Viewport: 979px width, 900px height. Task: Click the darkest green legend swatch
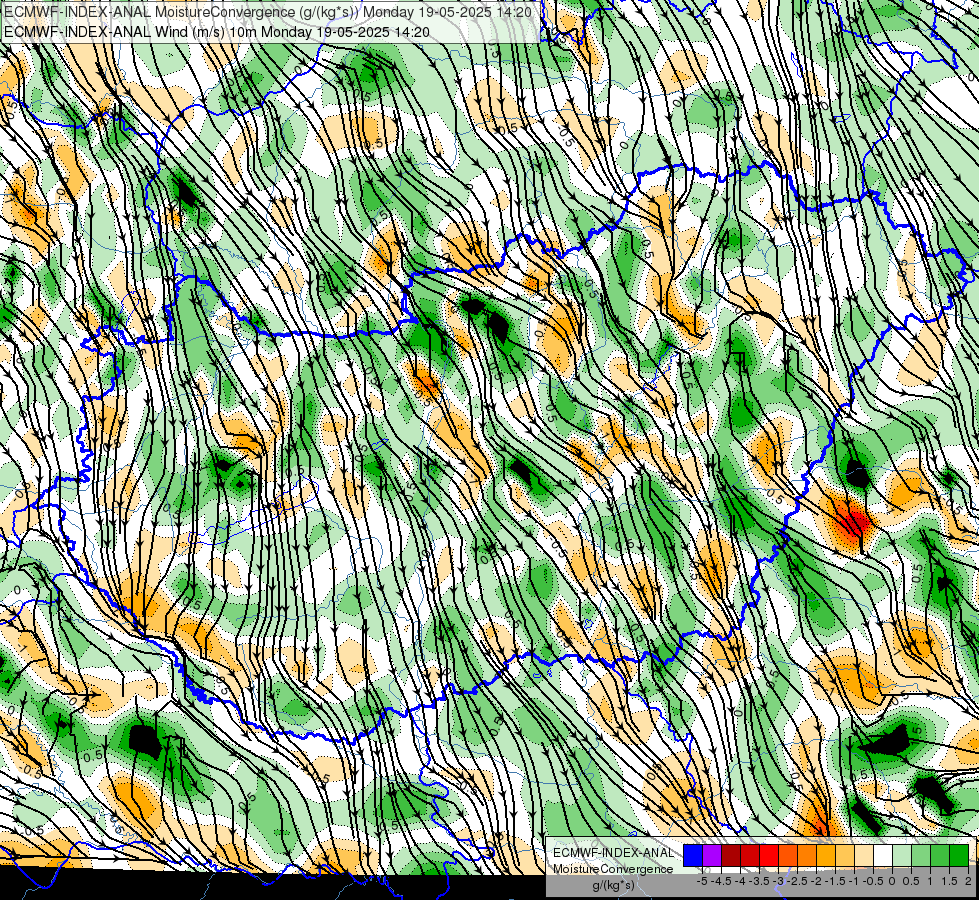(x=959, y=855)
